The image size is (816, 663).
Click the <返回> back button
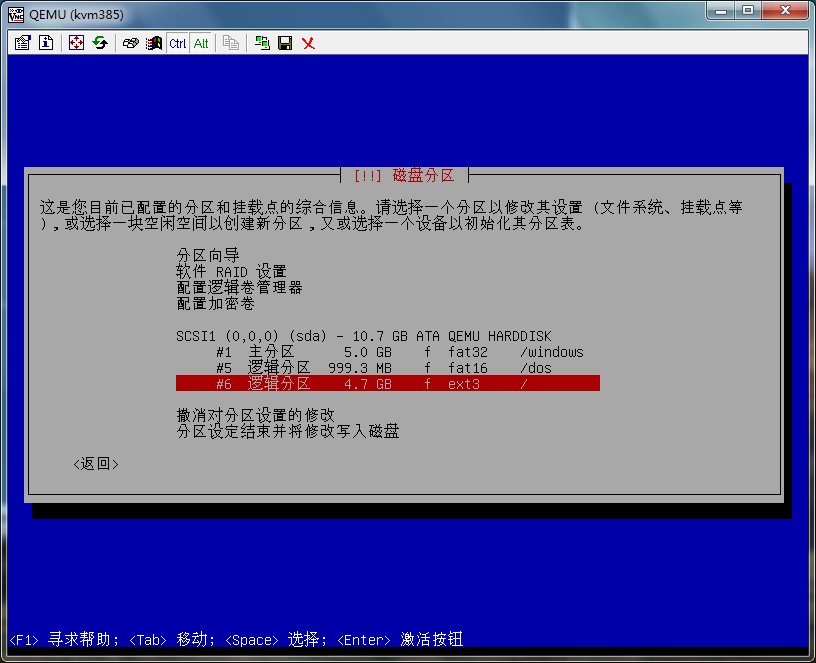point(96,464)
